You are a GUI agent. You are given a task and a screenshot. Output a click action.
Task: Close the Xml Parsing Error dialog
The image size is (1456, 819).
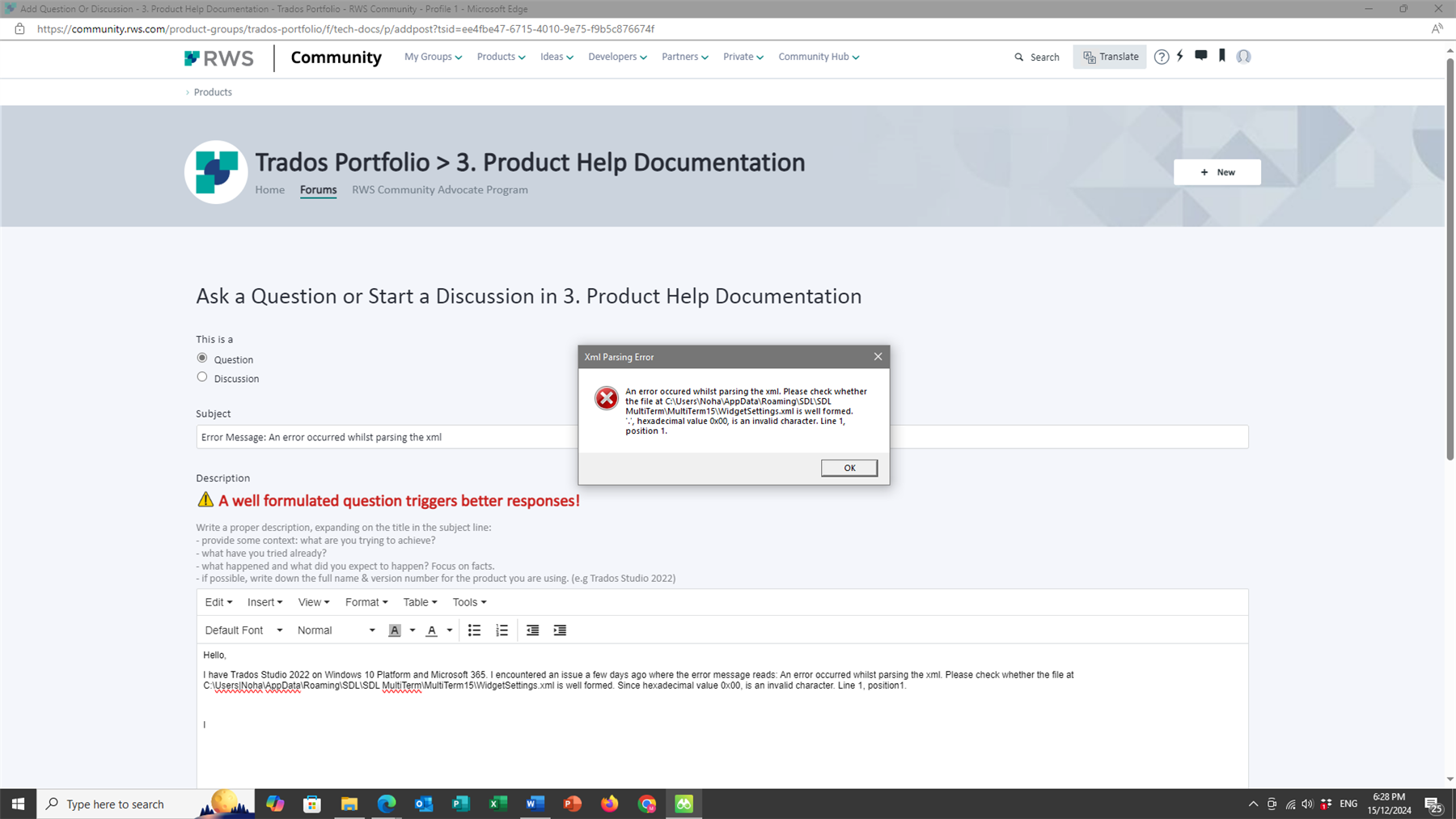tap(878, 357)
